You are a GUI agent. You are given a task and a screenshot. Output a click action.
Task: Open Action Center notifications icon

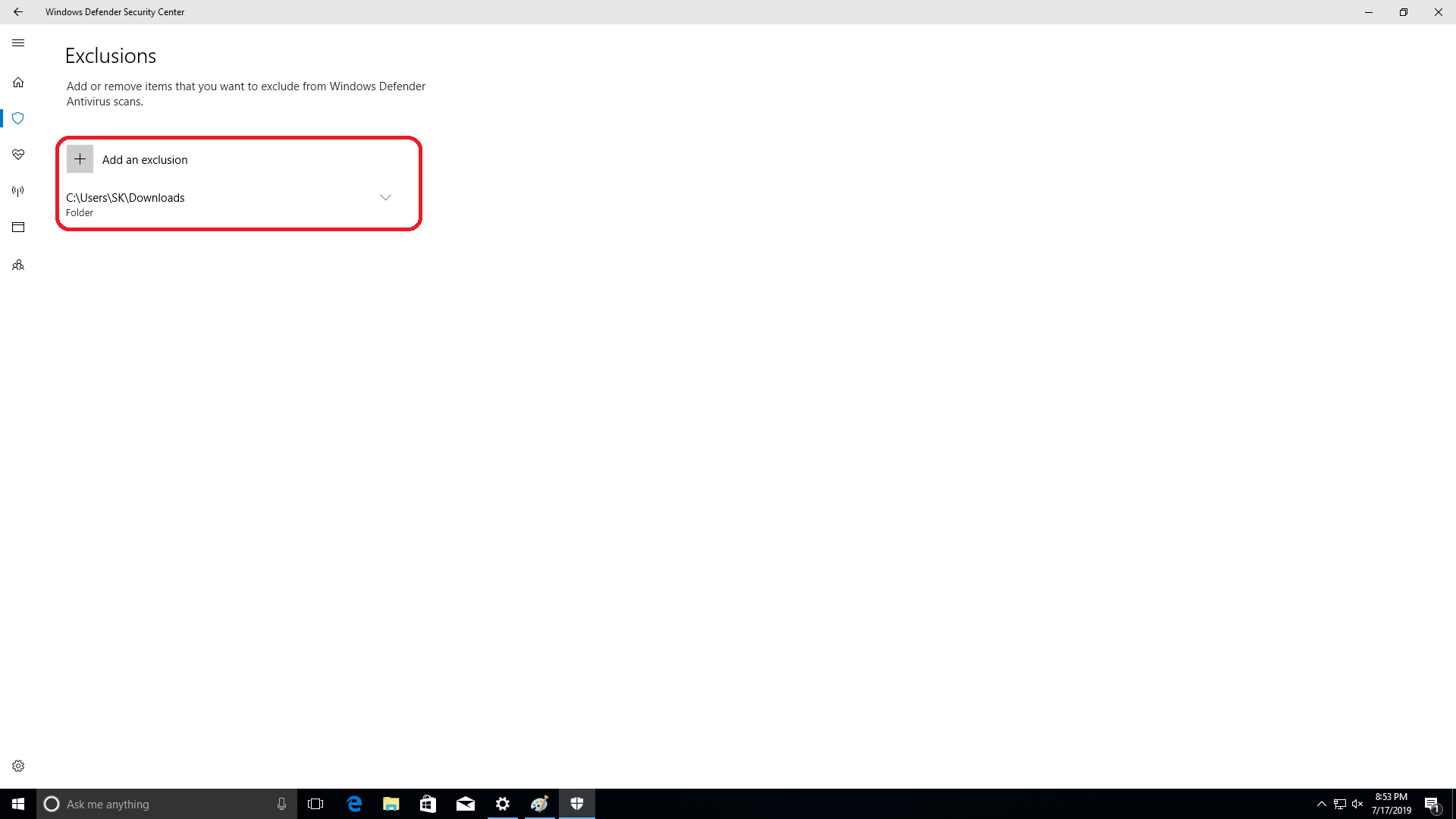point(1432,804)
